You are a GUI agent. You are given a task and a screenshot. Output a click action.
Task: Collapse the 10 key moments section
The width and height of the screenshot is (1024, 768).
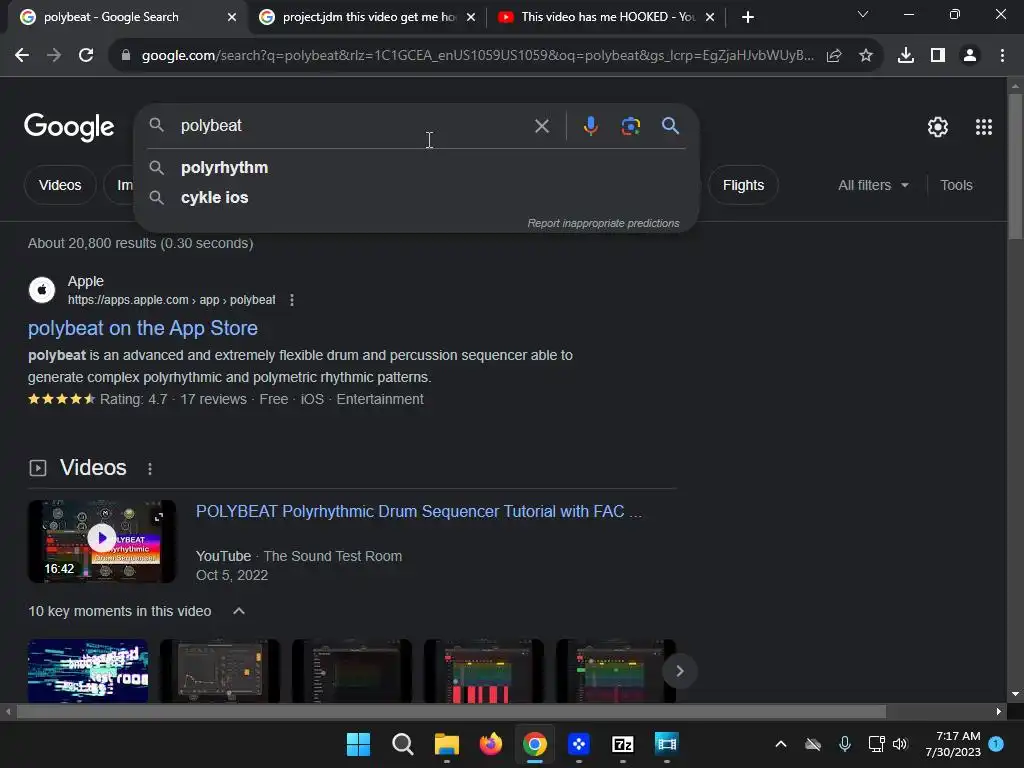[x=239, y=611]
